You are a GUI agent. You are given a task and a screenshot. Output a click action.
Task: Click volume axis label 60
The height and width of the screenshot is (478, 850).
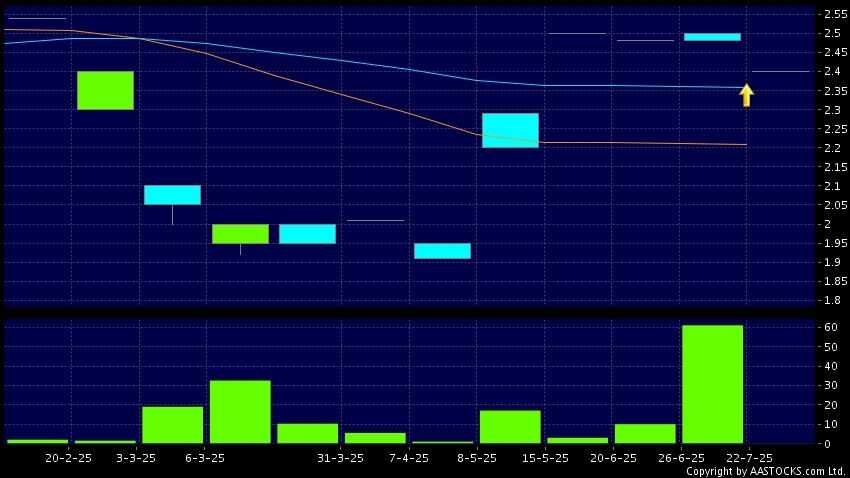click(830, 327)
